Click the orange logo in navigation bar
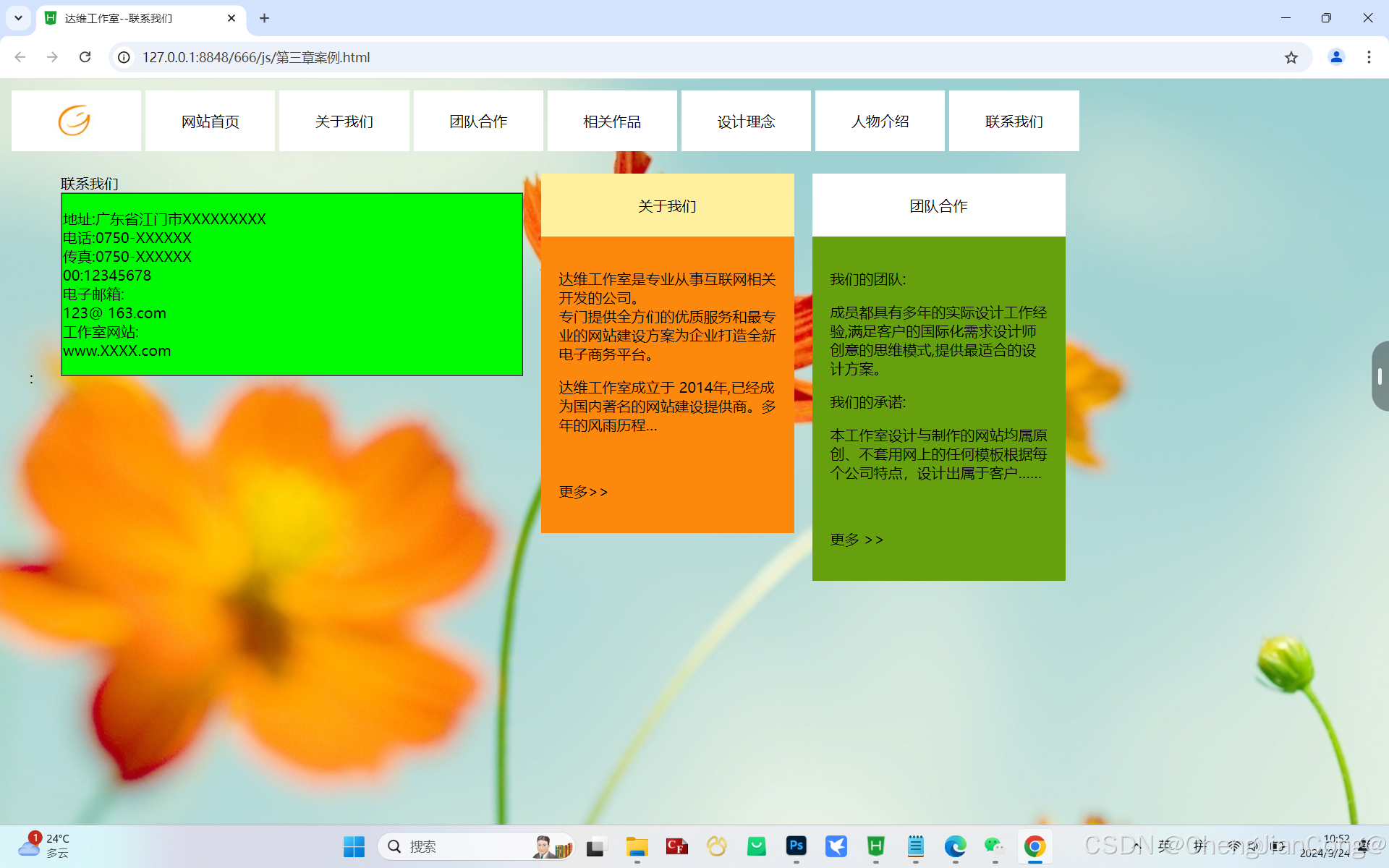1389x868 pixels. (x=75, y=121)
